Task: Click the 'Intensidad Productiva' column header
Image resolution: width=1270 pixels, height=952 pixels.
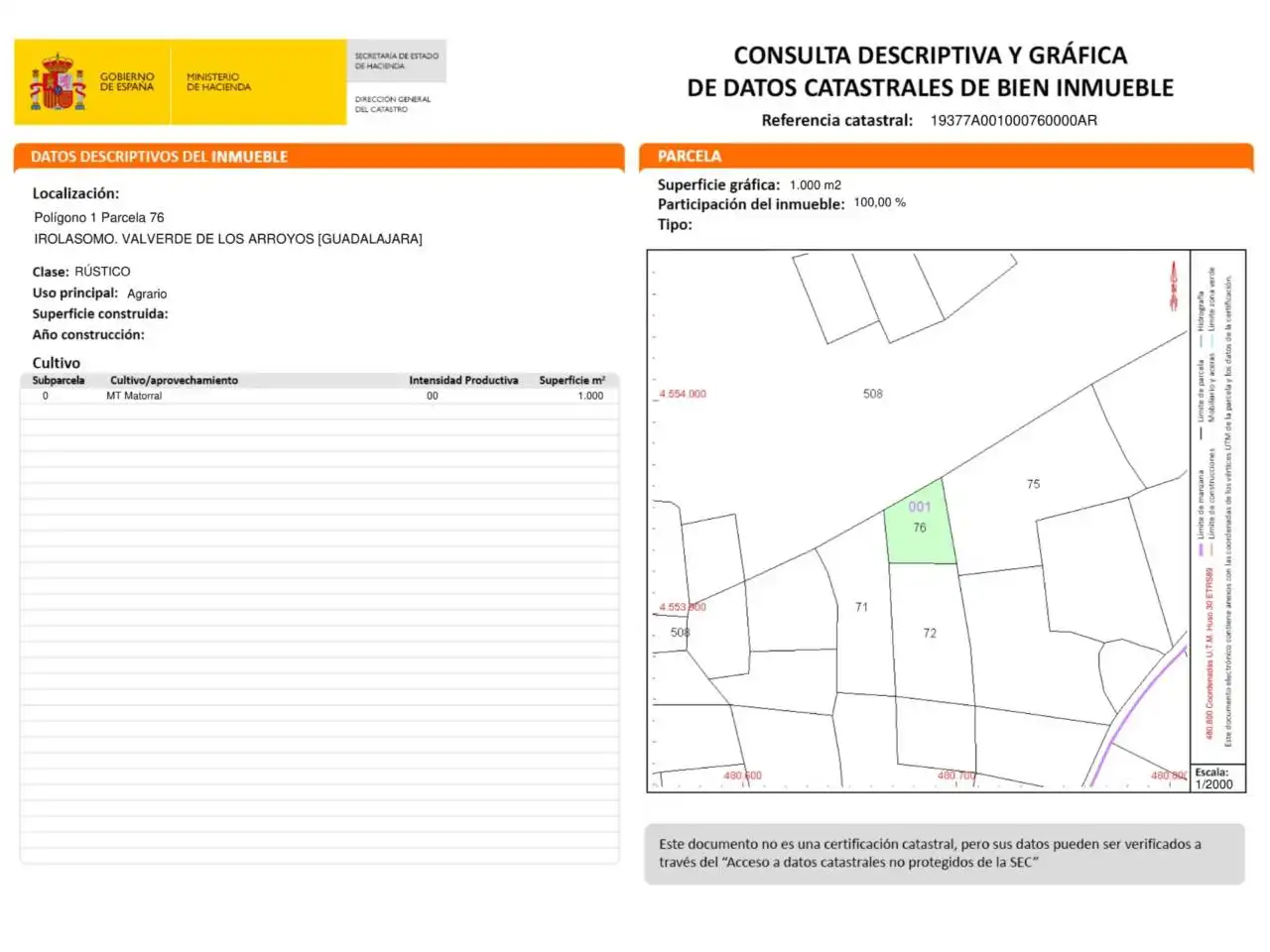Action: 463,380
